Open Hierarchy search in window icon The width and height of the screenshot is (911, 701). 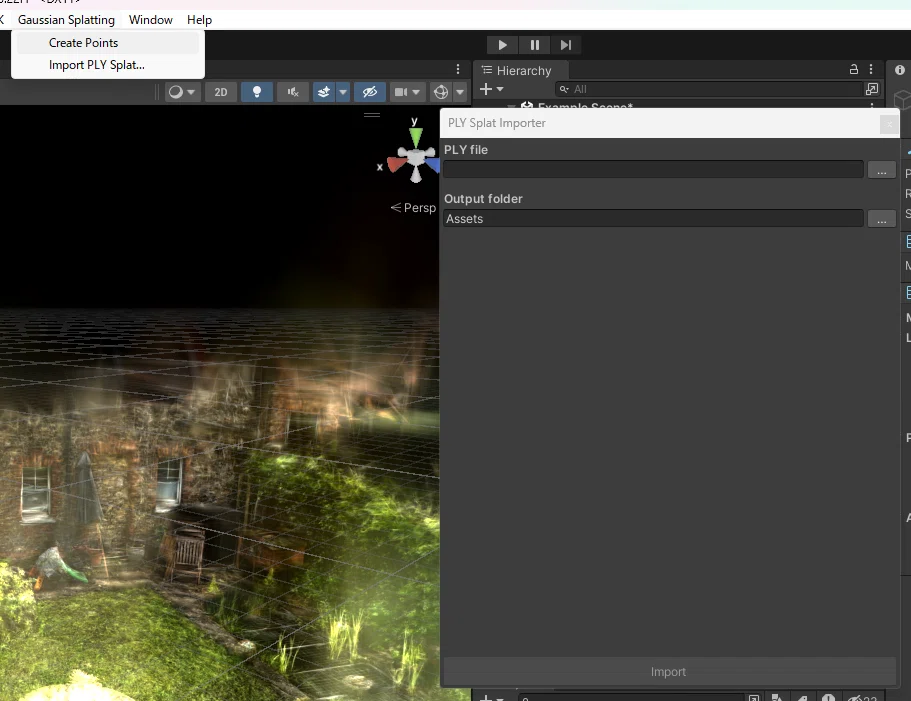pos(871,89)
